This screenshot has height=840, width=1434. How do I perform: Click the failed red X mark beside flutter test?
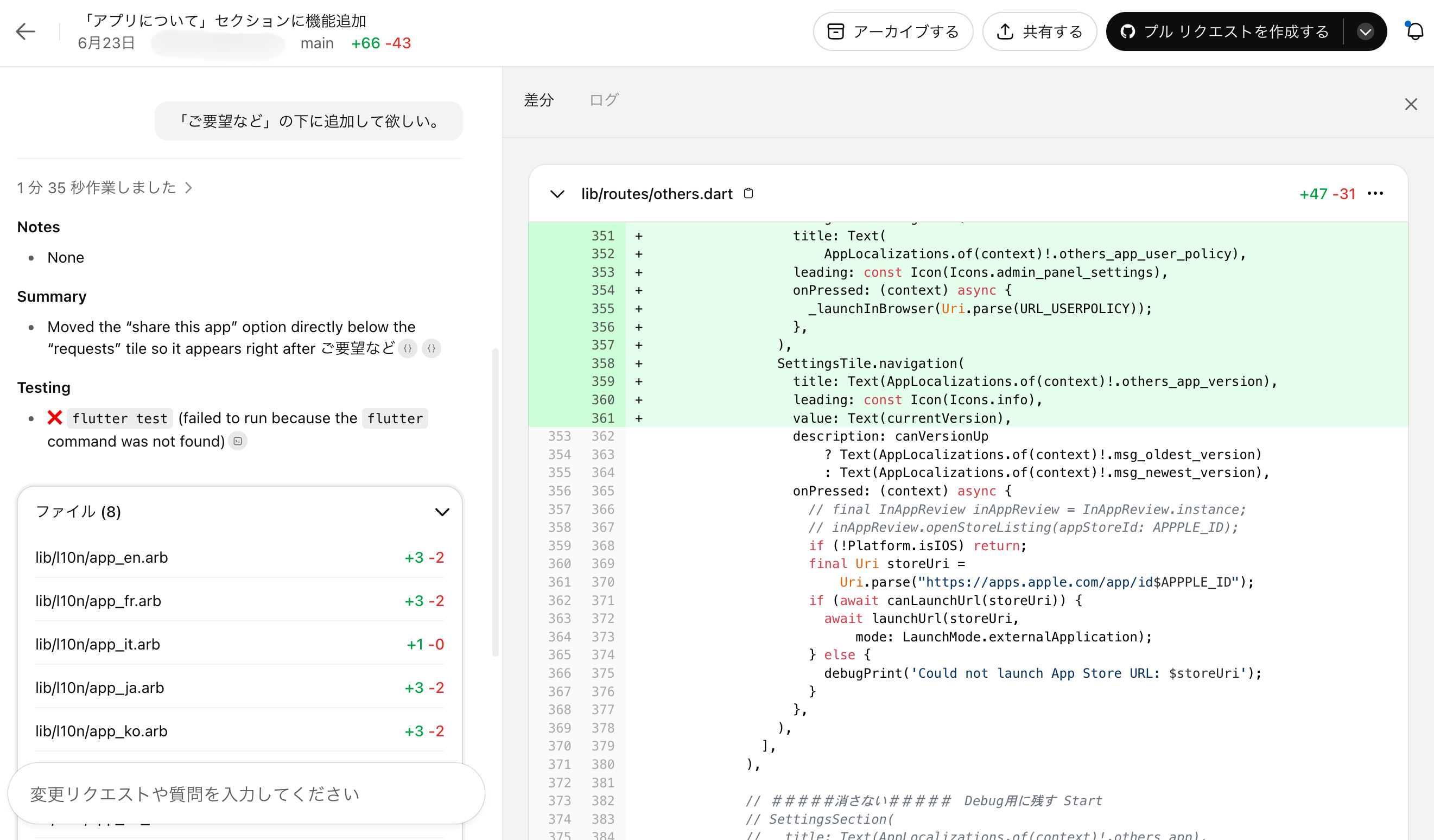click(x=55, y=418)
